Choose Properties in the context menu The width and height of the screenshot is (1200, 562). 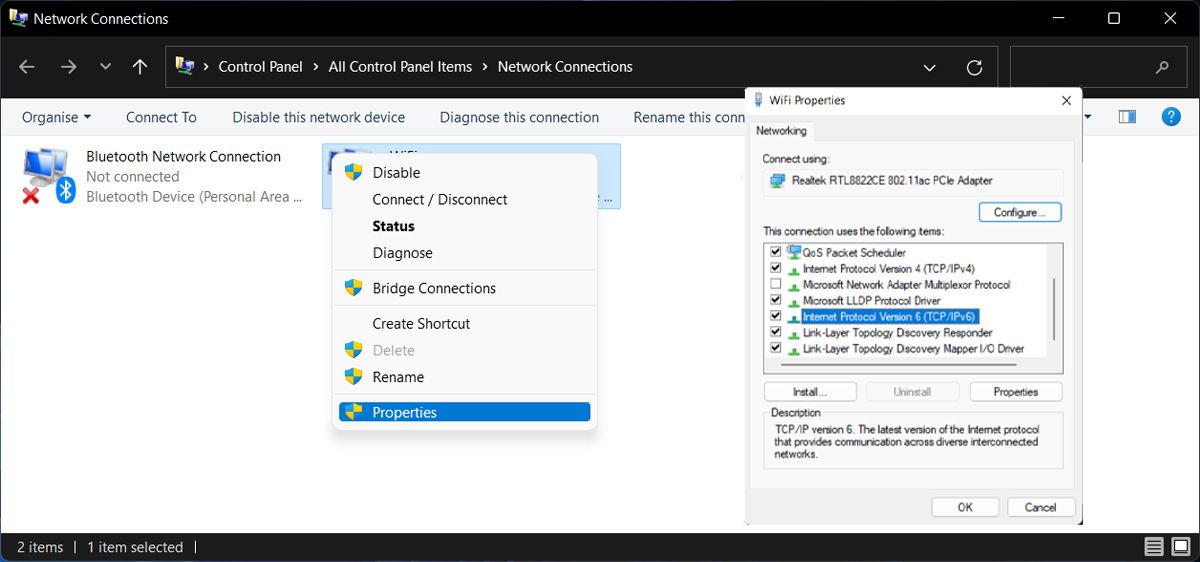tap(465, 412)
